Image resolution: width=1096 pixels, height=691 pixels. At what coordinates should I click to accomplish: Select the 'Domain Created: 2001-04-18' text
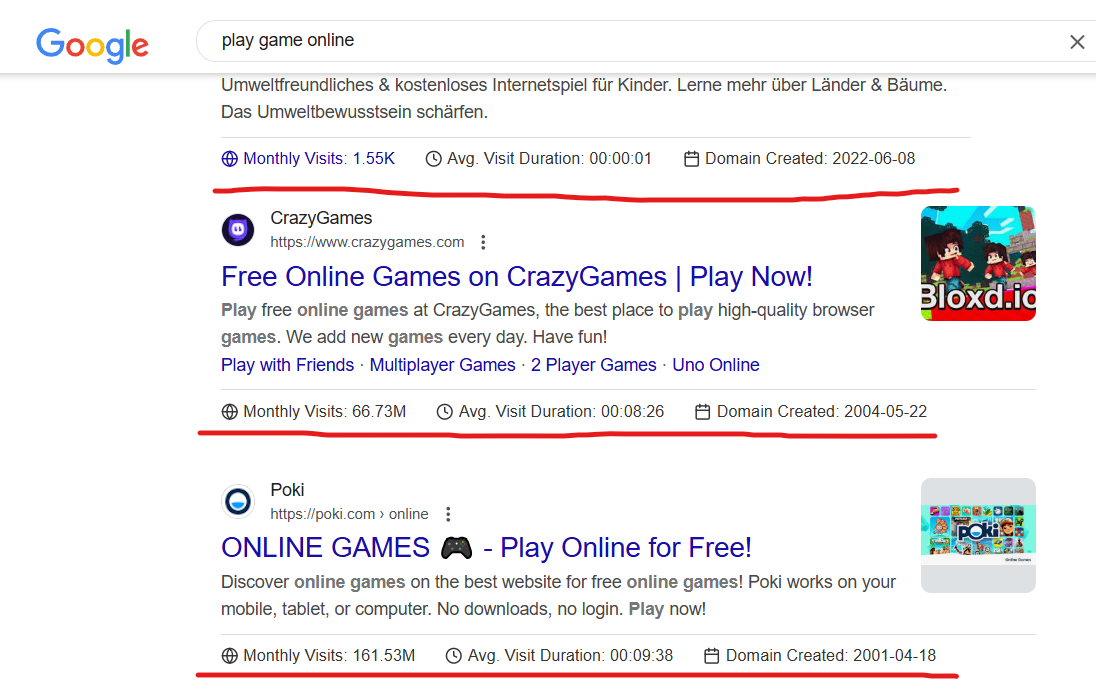831,655
